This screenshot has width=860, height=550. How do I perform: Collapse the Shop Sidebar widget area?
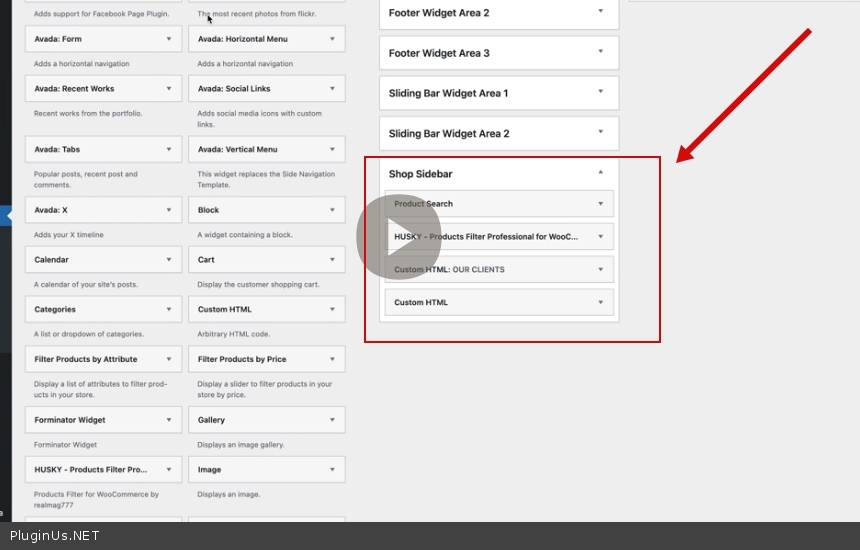pos(600,173)
